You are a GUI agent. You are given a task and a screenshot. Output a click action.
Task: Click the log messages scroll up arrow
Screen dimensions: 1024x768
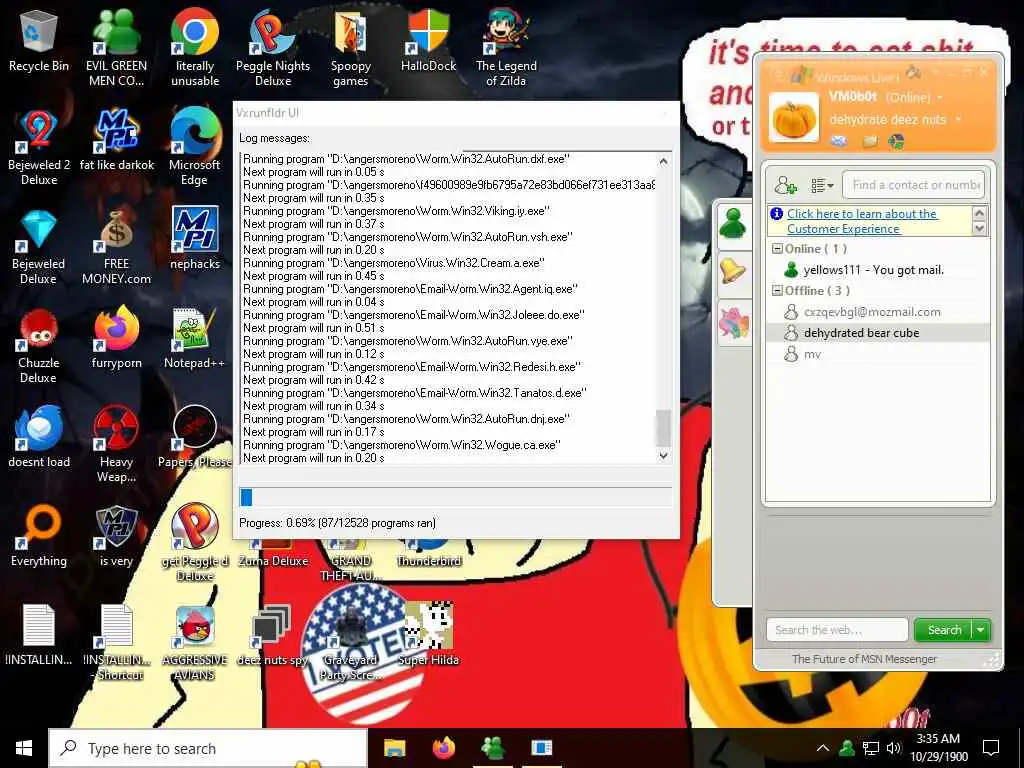coord(664,161)
